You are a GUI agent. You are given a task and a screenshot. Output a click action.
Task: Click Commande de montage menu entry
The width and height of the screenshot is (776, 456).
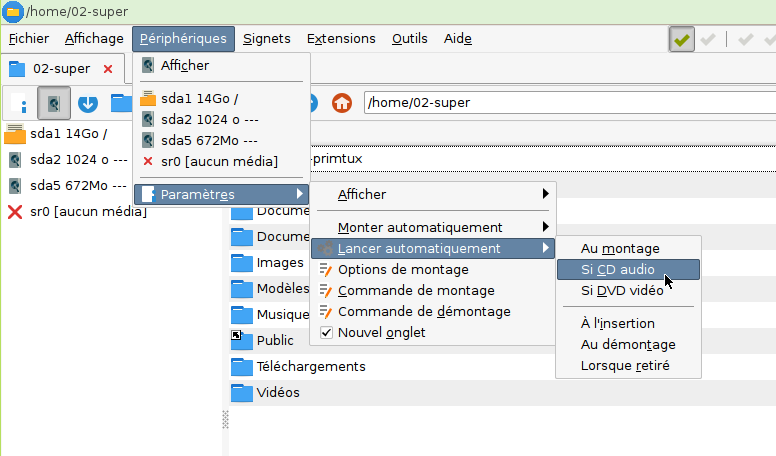pyautogui.click(x=433, y=291)
